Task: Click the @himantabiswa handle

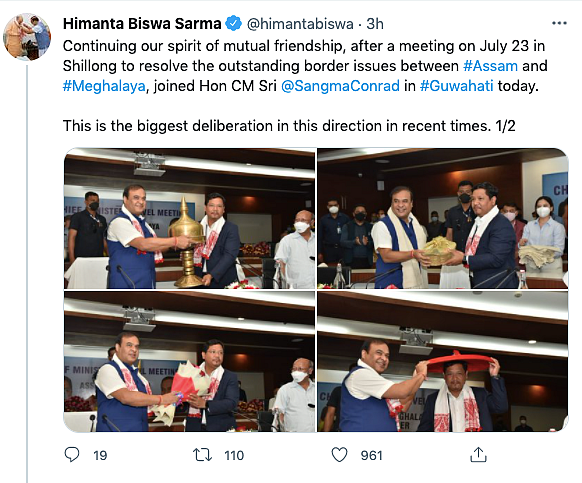Action: point(300,24)
